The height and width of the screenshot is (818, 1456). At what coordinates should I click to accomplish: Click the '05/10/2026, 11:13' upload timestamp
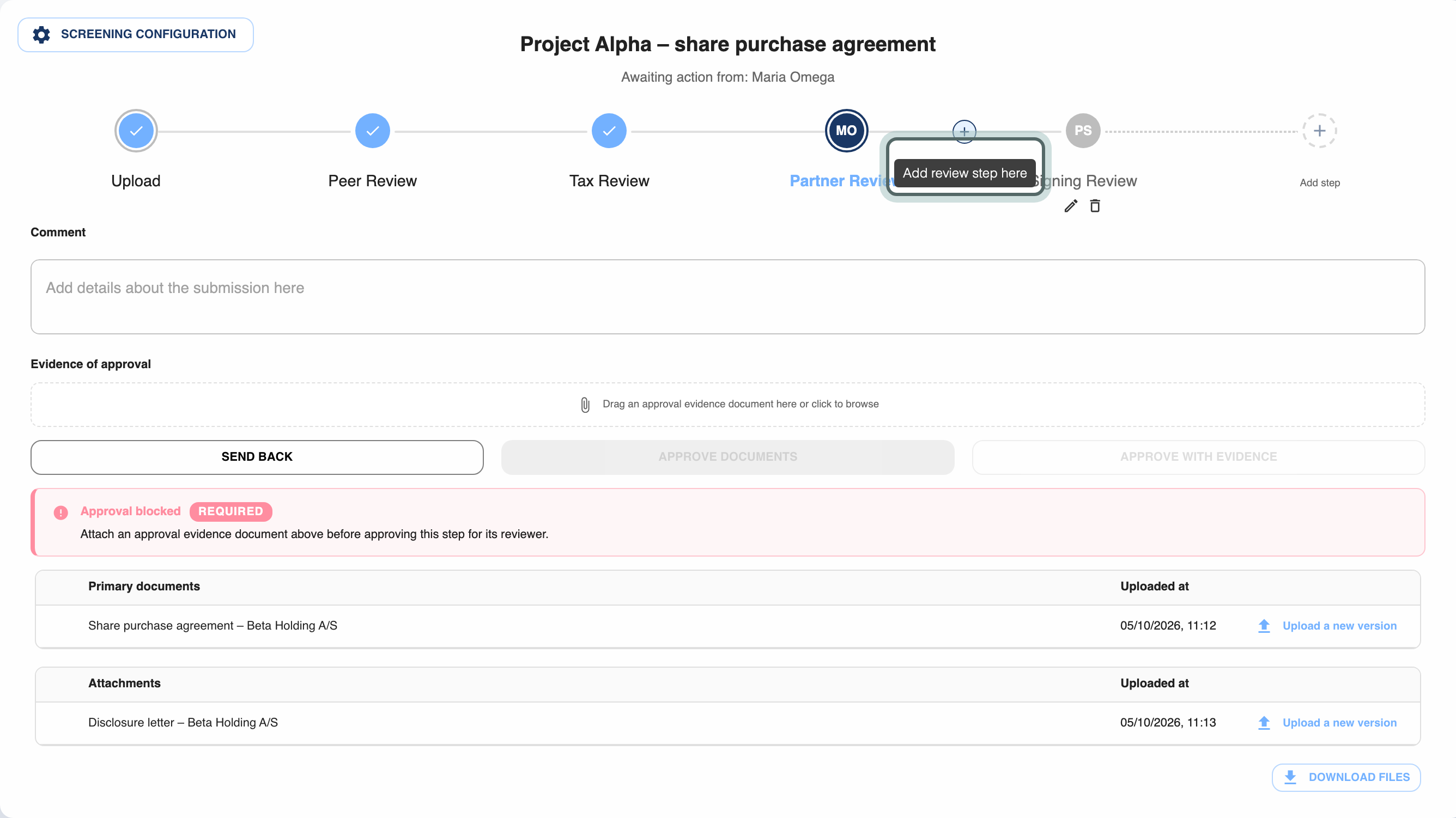[x=1168, y=723]
